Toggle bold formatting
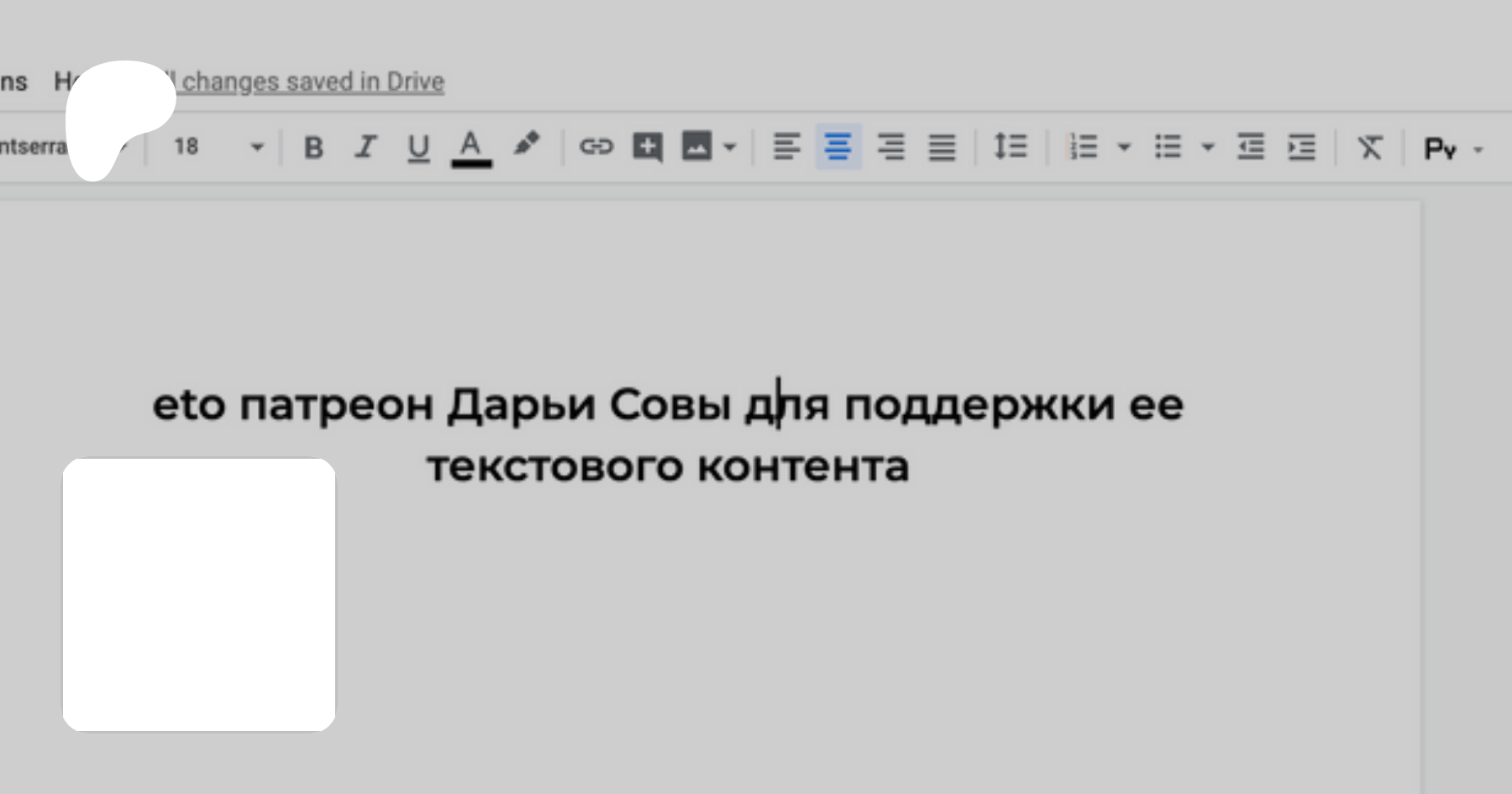Image resolution: width=1512 pixels, height=794 pixels. pos(313,147)
